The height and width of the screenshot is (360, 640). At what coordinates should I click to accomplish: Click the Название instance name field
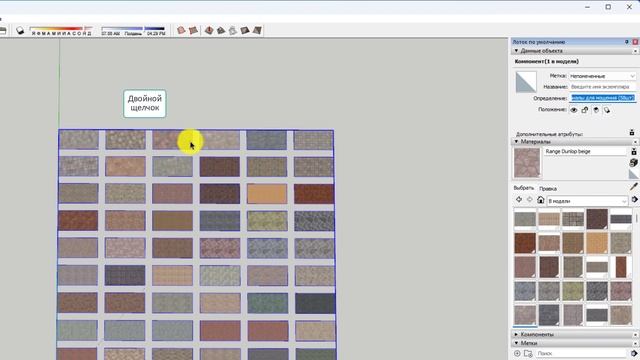[x=602, y=87]
